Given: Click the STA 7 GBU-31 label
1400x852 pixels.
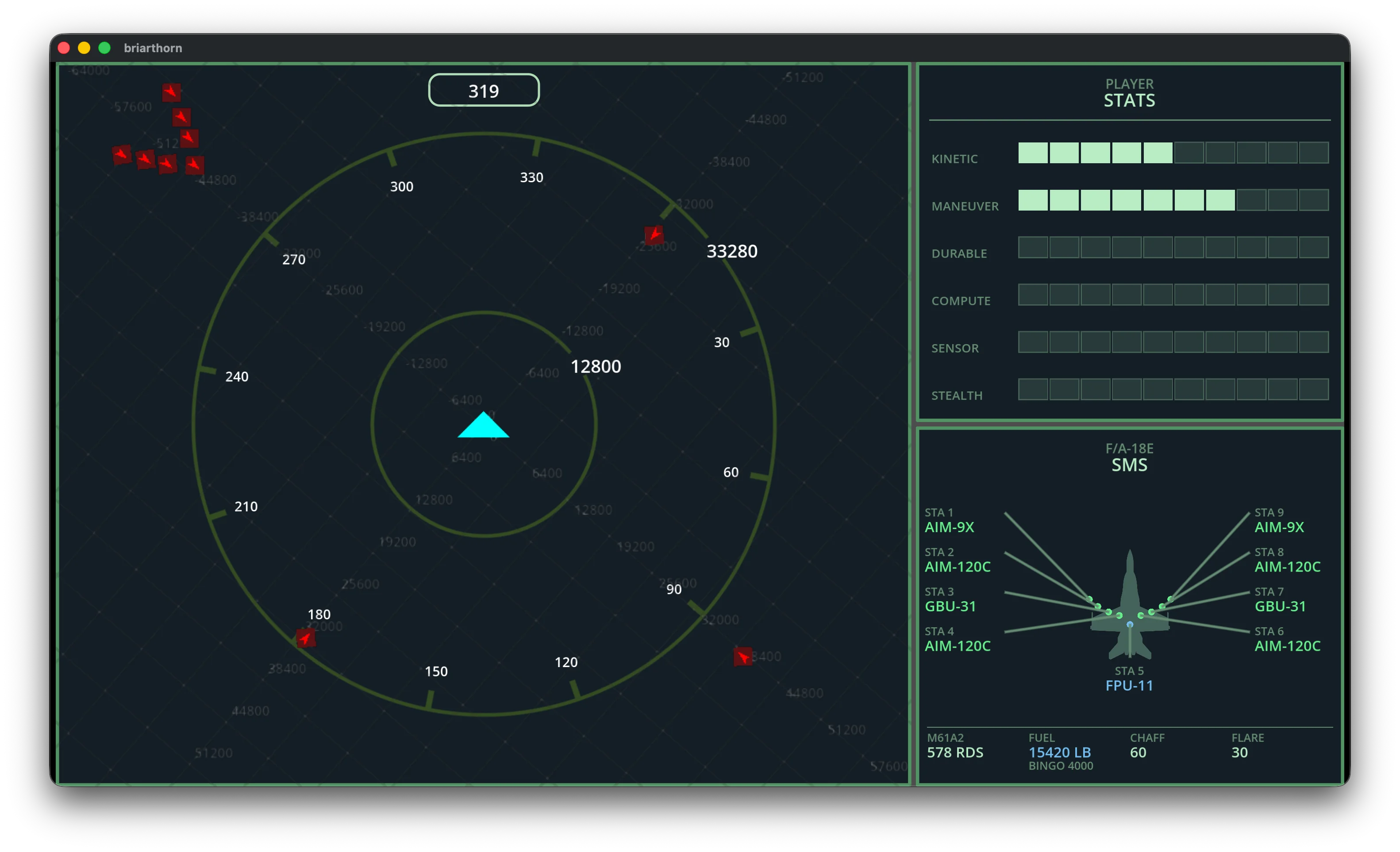Looking at the screenshot, I should pos(1280,606).
